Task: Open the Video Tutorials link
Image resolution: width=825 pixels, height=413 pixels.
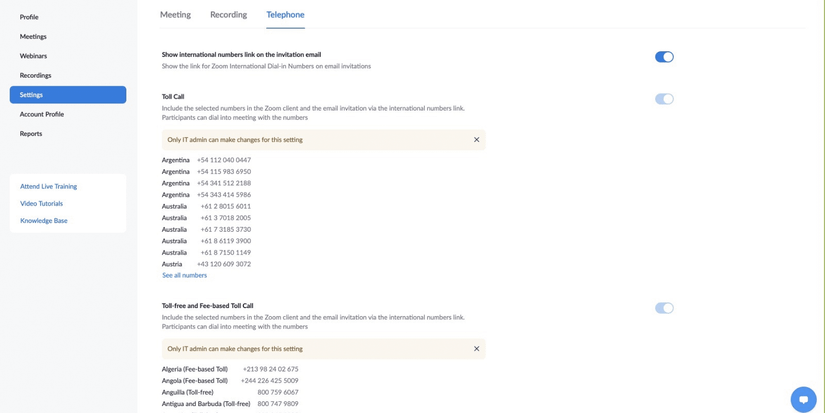Action: pyautogui.click(x=42, y=204)
